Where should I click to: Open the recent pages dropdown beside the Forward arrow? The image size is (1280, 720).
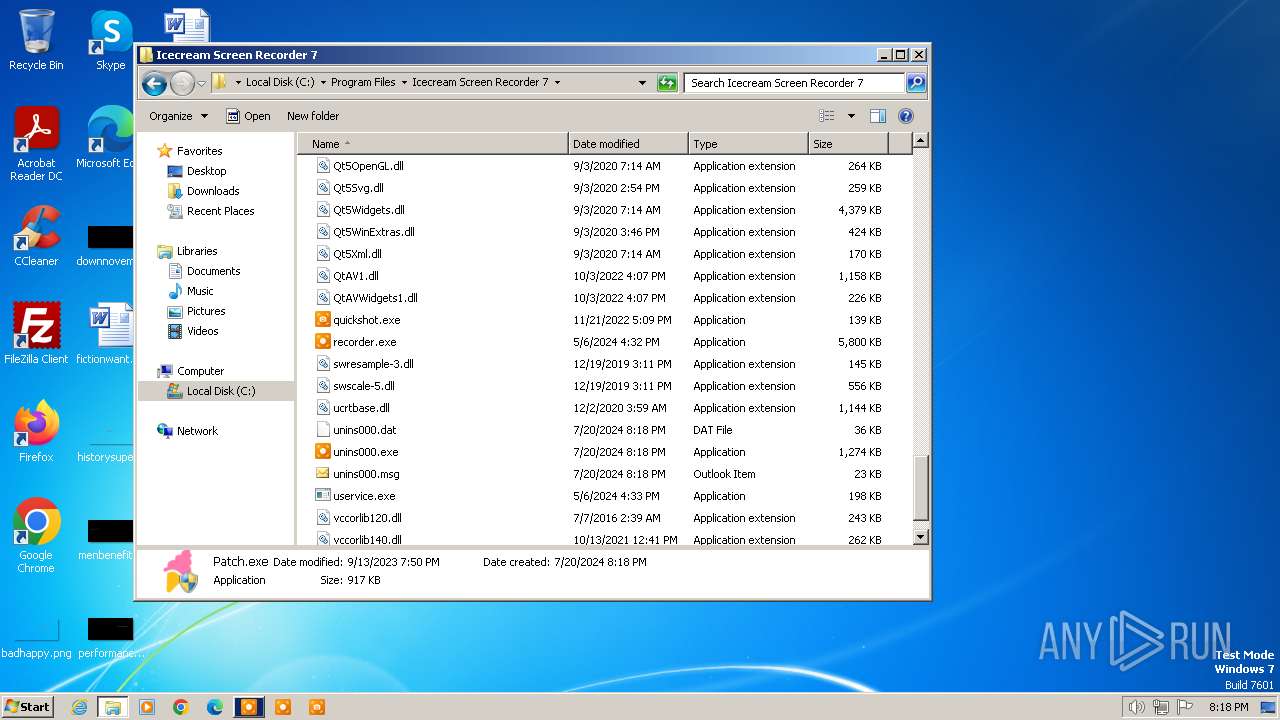201,84
